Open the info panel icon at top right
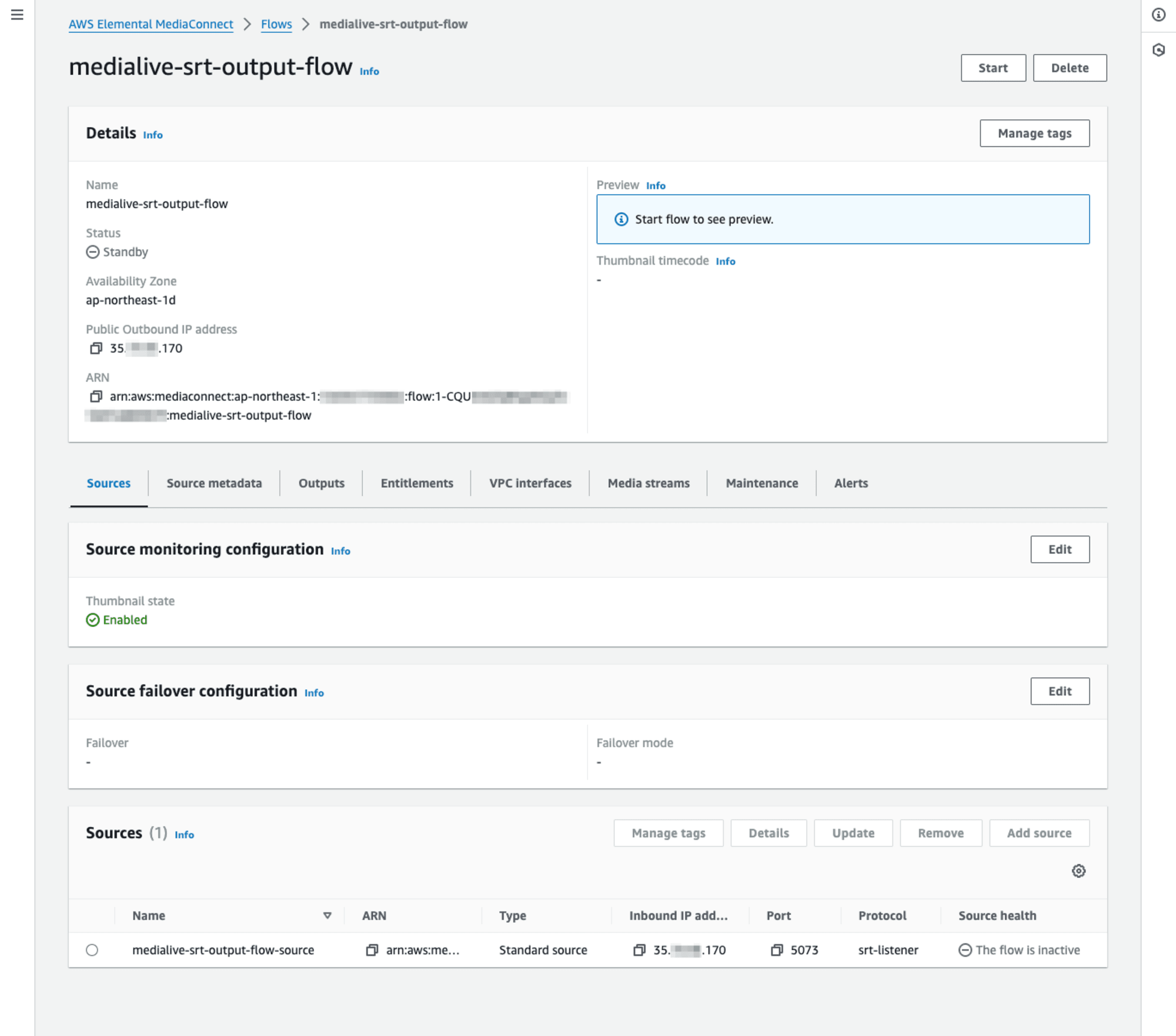Image resolution: width=1176 pixels, height=1036 pixels. [1158, 15]
